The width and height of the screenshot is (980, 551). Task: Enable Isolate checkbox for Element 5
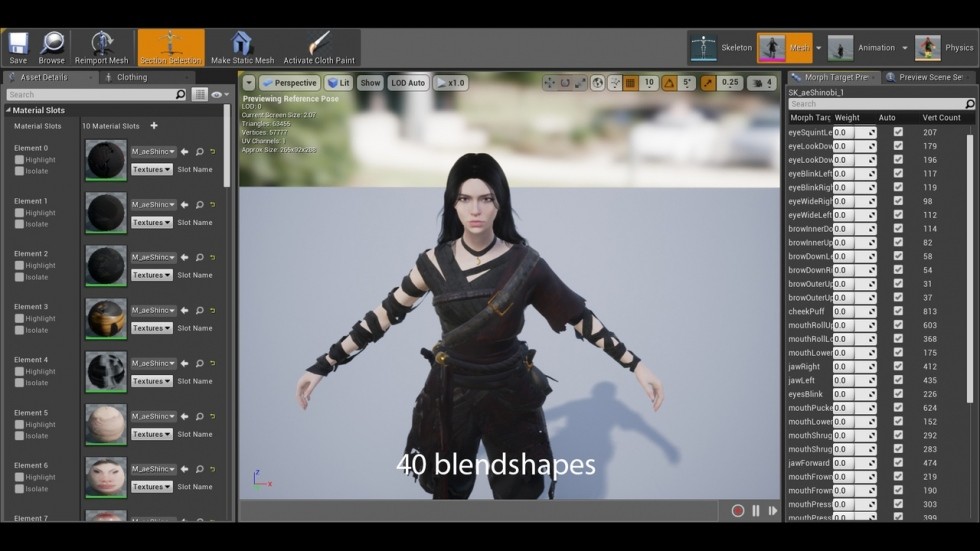click(19, 435)
